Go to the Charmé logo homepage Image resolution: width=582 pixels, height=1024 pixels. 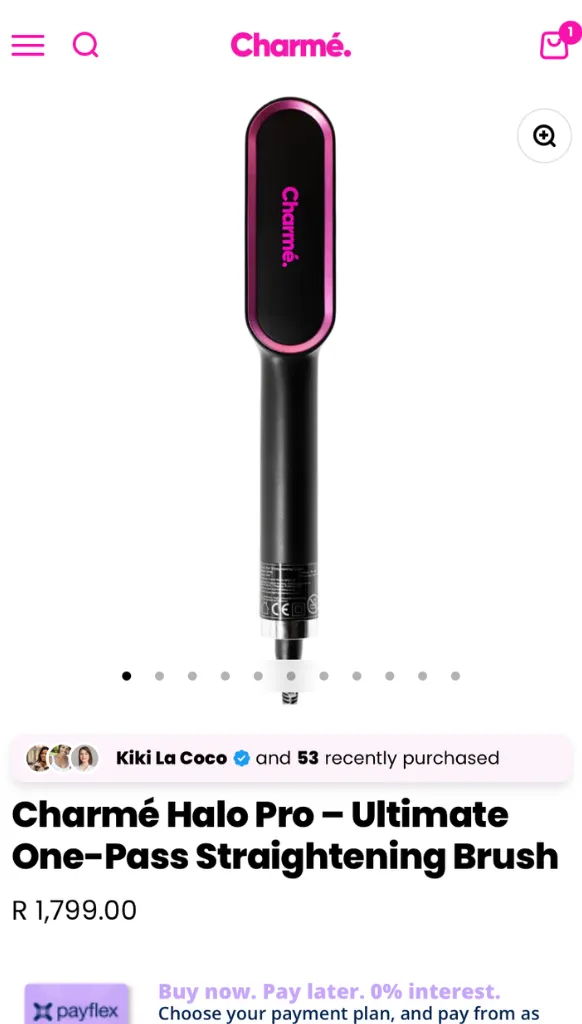(291, 45)
